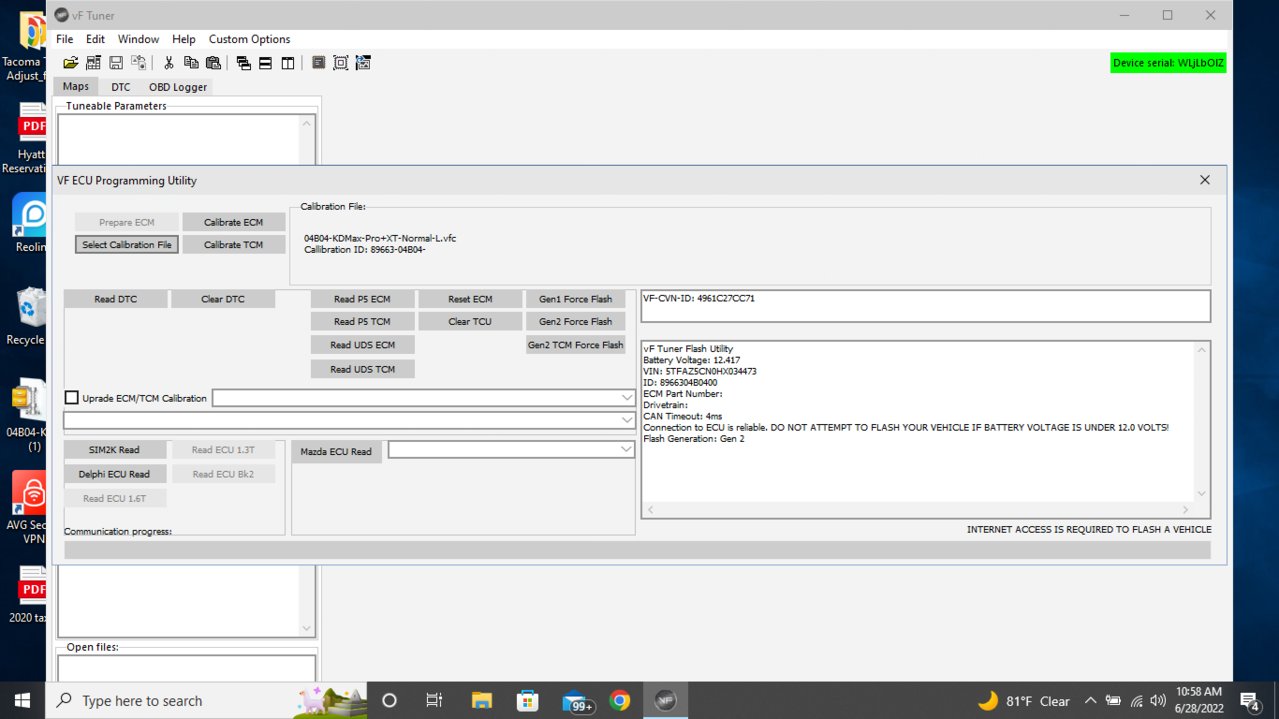Click the VF-CVN-ID text field

coord(925,306)
